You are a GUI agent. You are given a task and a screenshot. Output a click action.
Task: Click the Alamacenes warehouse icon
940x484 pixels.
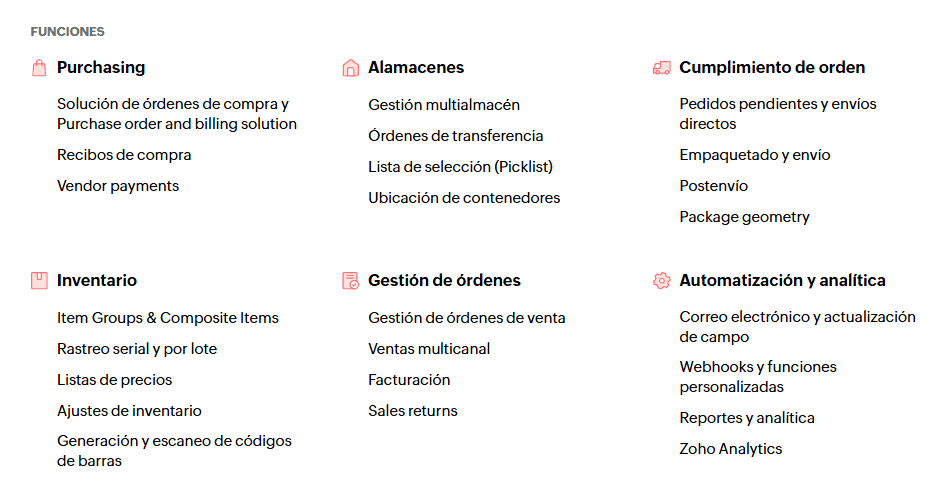pos(350,68)
